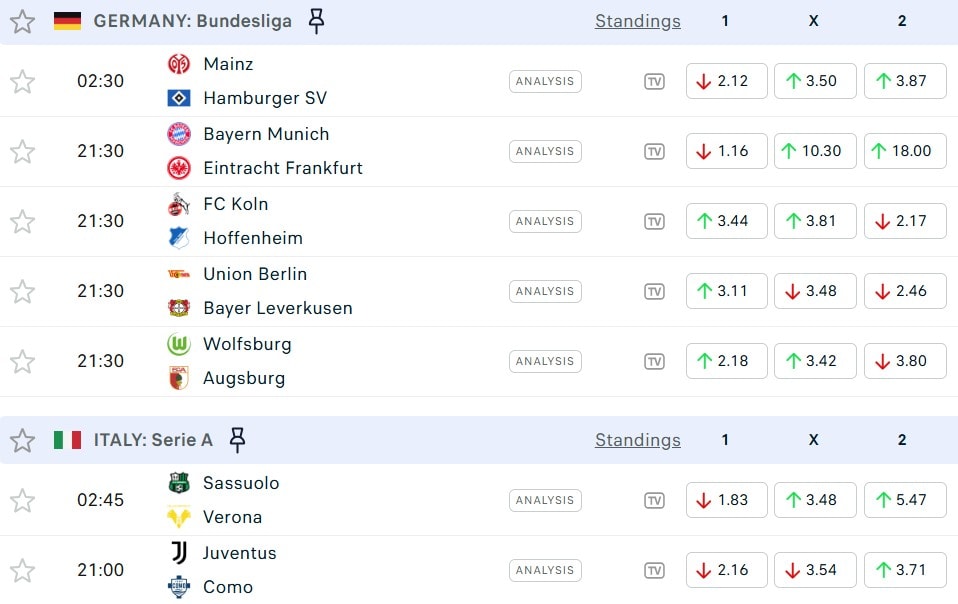958x604 pixels.
Task: Star the entire Bundesliga league
Action: pos(22,21)
